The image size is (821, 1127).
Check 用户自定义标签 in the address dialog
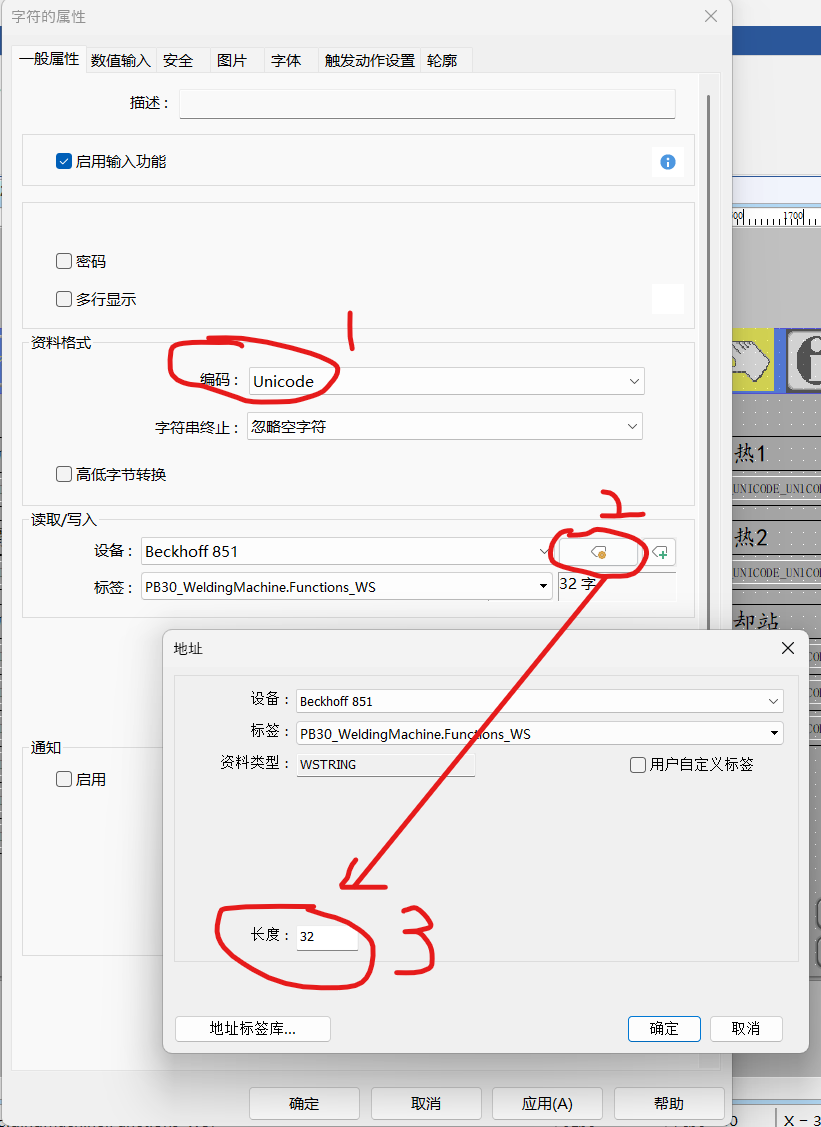[x=638, y=765]
